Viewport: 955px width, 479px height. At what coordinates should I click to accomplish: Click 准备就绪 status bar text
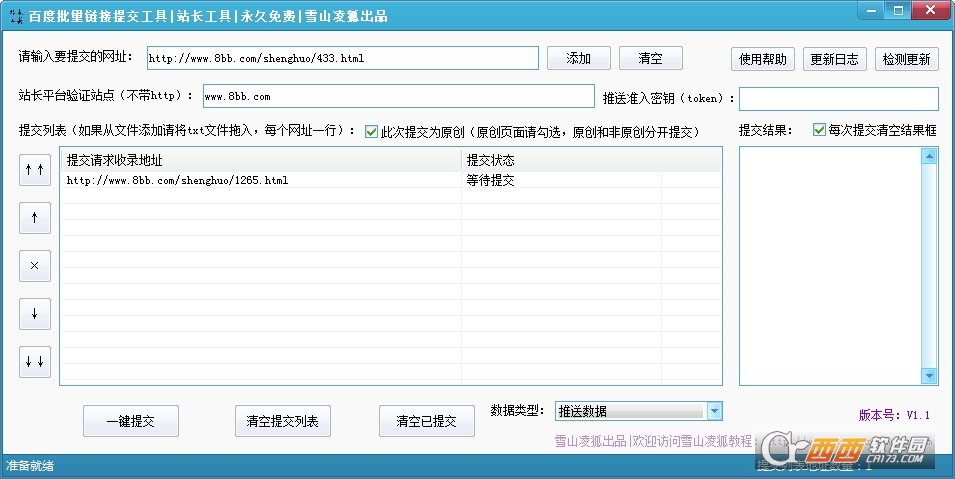click(x=30, y=466)
